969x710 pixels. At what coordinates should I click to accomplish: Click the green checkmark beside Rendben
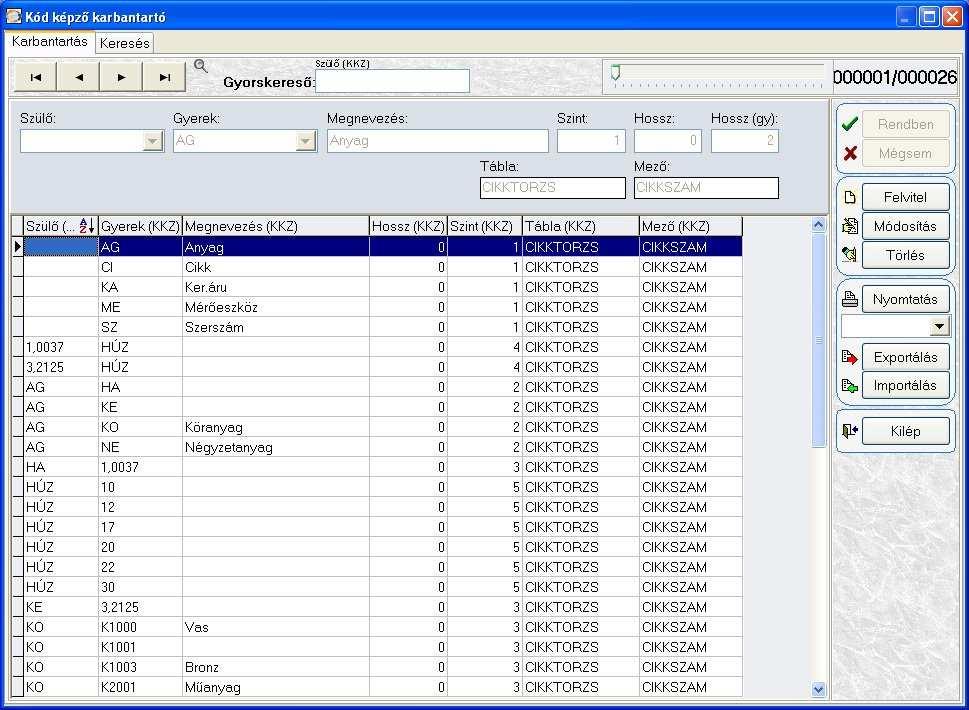pyautogui.click(x=850, y=124)
